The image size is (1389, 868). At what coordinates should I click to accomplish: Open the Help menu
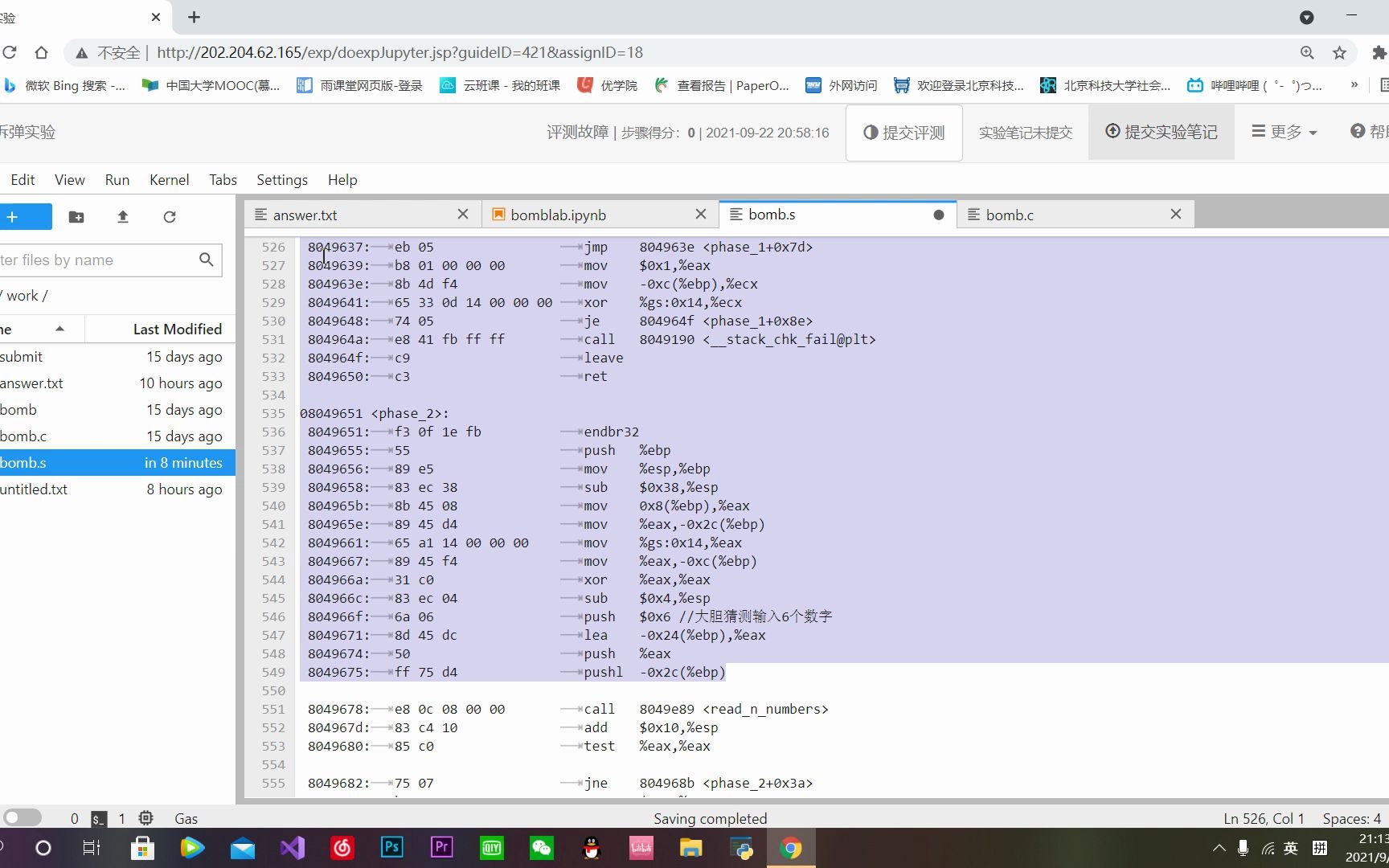(x=342, y=180)
